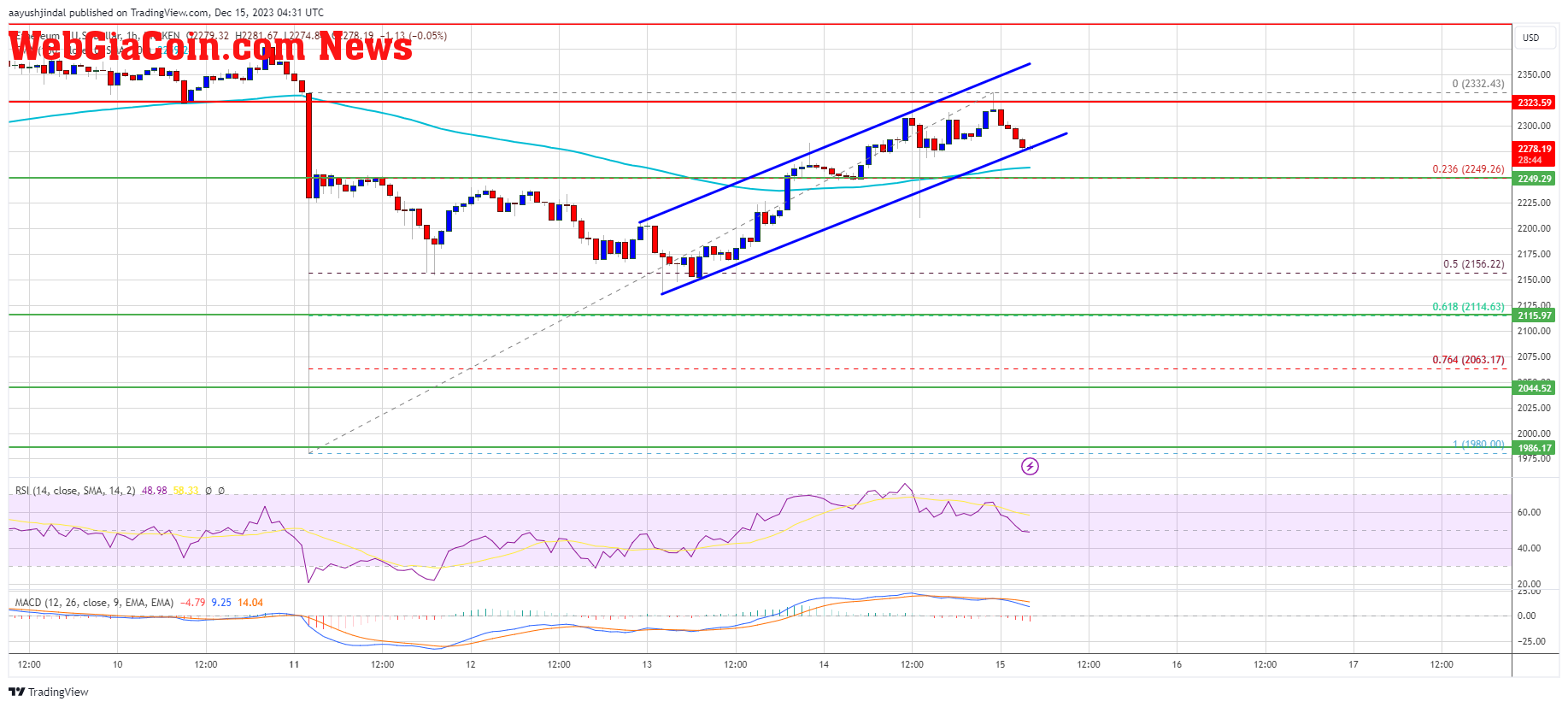Click the date label 16 on time axis

coord(1177,664)
